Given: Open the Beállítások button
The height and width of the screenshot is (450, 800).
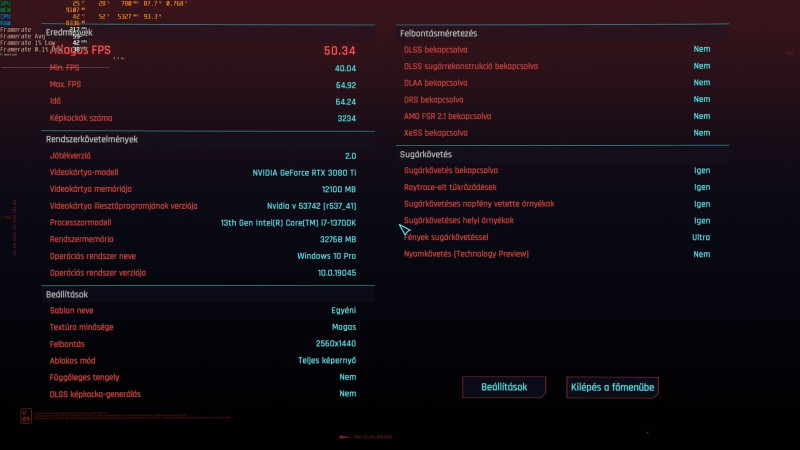Looking at the screenshot, I should 504,387.
